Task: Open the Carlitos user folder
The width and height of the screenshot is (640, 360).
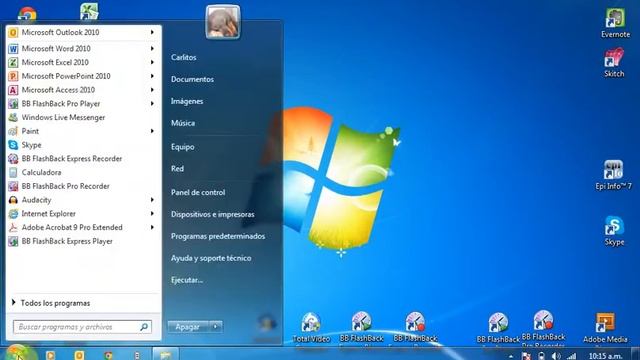Action: (x=184, y=58)
